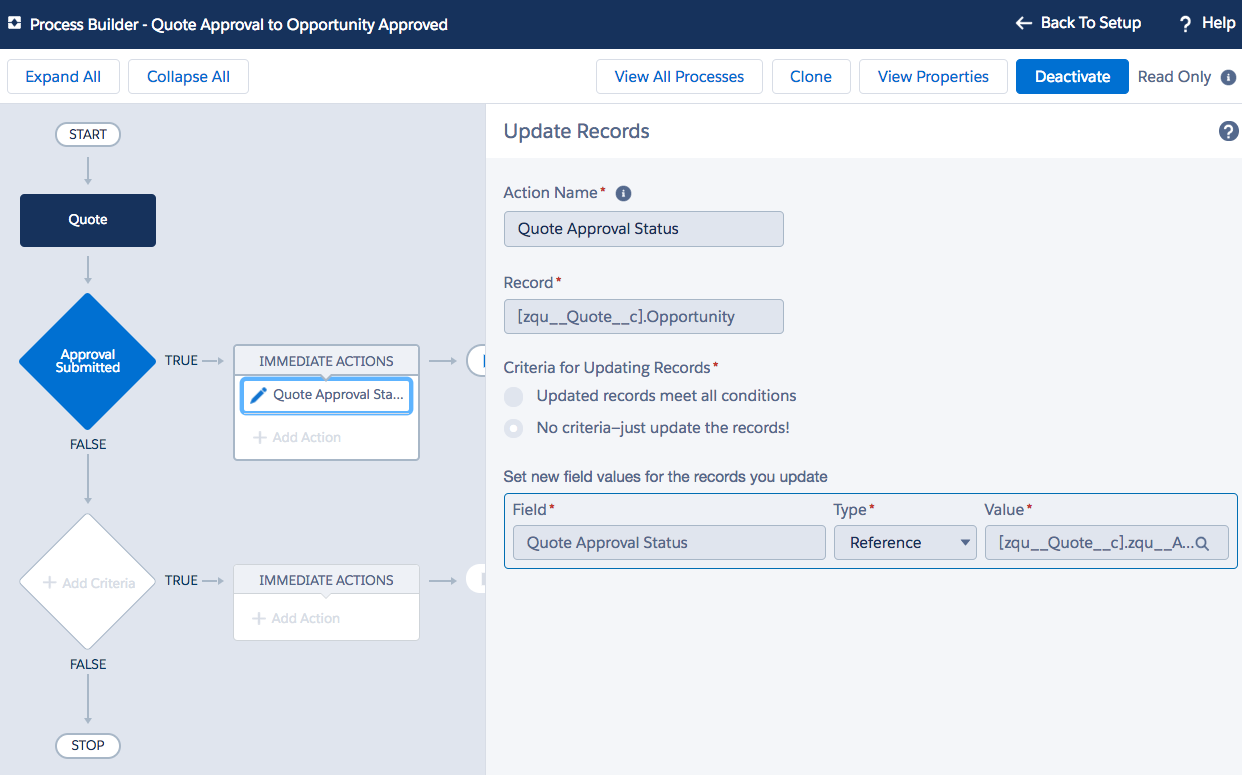
Task: Open the Update Records panel help icon
Action: [1228, 131]
